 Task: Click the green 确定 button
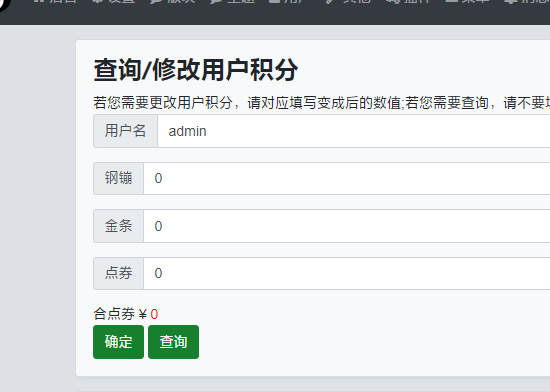(119, 342)
